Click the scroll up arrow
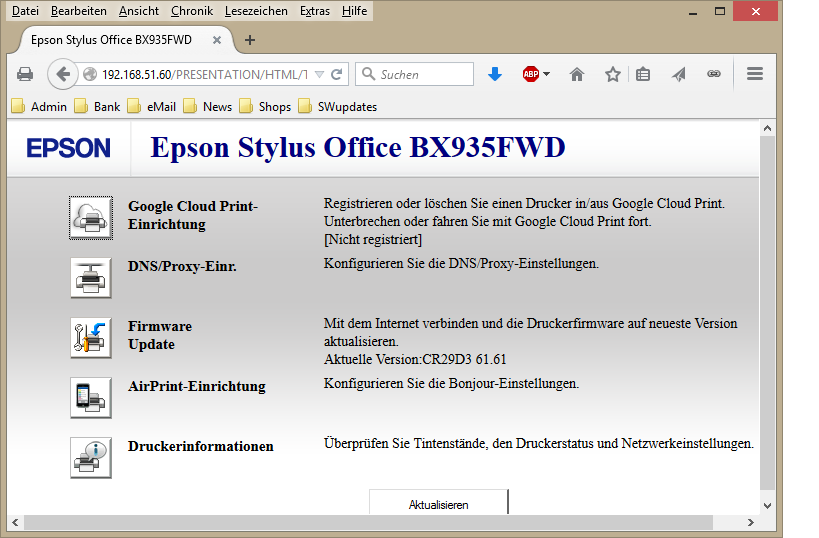 pos(767,128)
